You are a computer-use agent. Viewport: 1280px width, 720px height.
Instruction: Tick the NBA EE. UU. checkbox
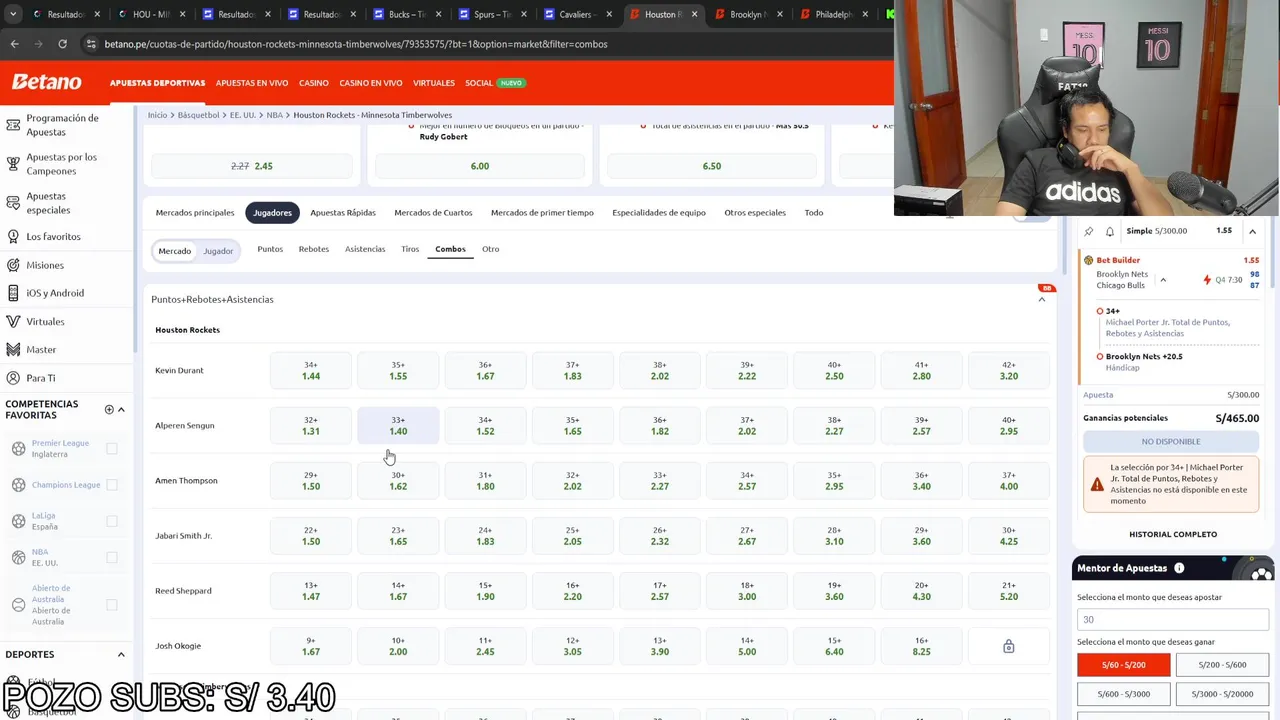pos(112,557)
